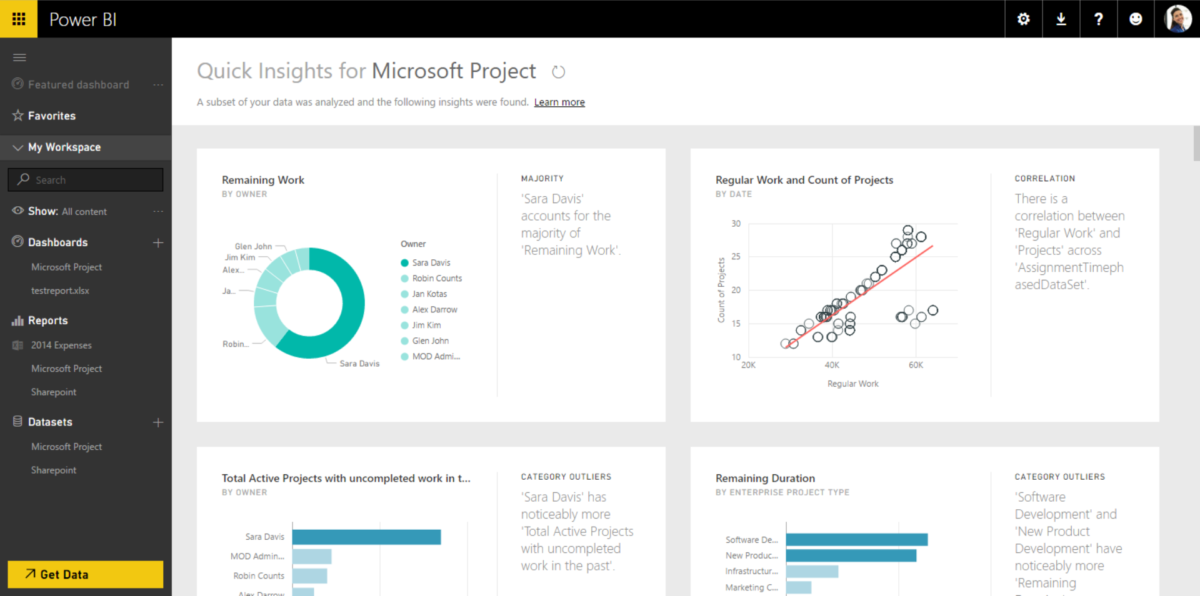Open Power BI help with the question mark icon
The height and width of the screenshot is (596, 1200).
pos(1100,19)
